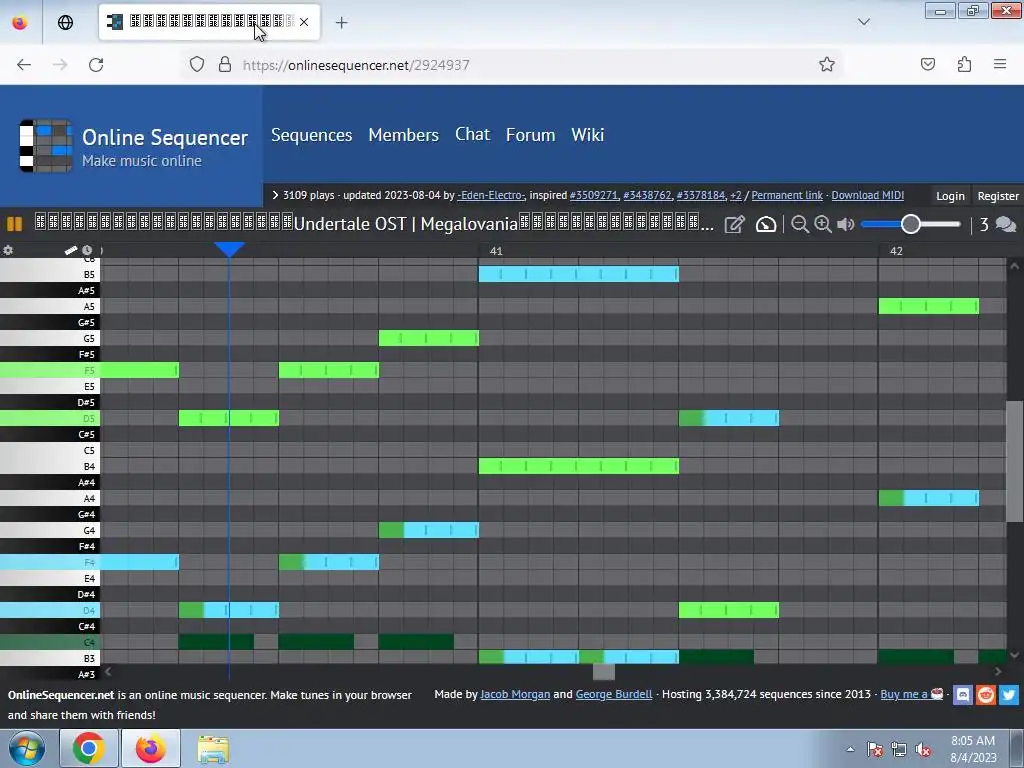Viewport: 1024px width, 768px height.
Task: Click measure 42 on the timeline
Action: (896, 251)
